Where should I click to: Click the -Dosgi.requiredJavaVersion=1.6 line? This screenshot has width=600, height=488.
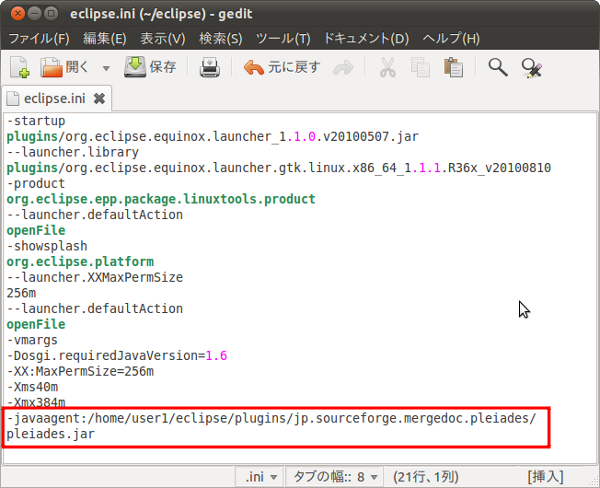(117, 356)
